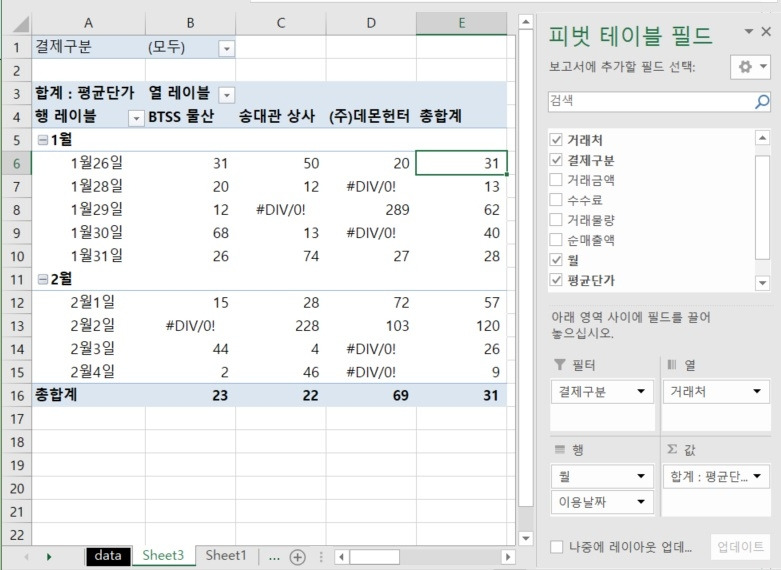
Task: Collapse the 2월 group
Action: click(x=43, y=280)
